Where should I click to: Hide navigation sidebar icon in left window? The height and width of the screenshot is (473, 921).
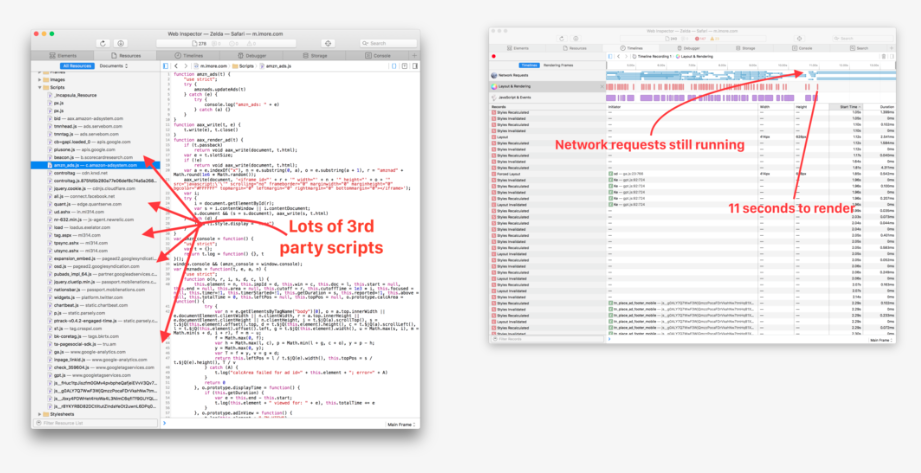pyautogui.click(x=166, y=66)
